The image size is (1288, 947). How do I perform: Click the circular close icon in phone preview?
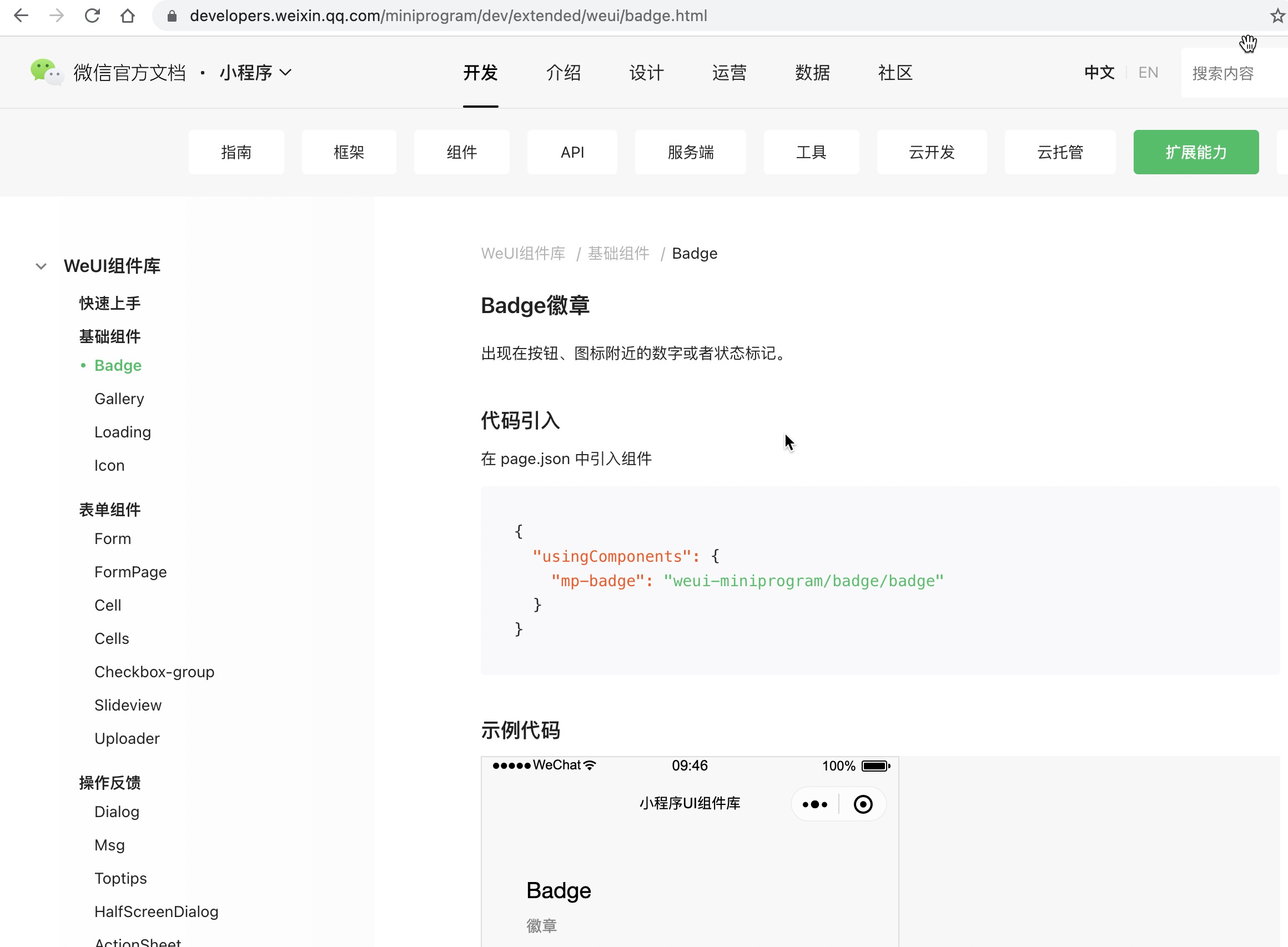click(863, 804)
